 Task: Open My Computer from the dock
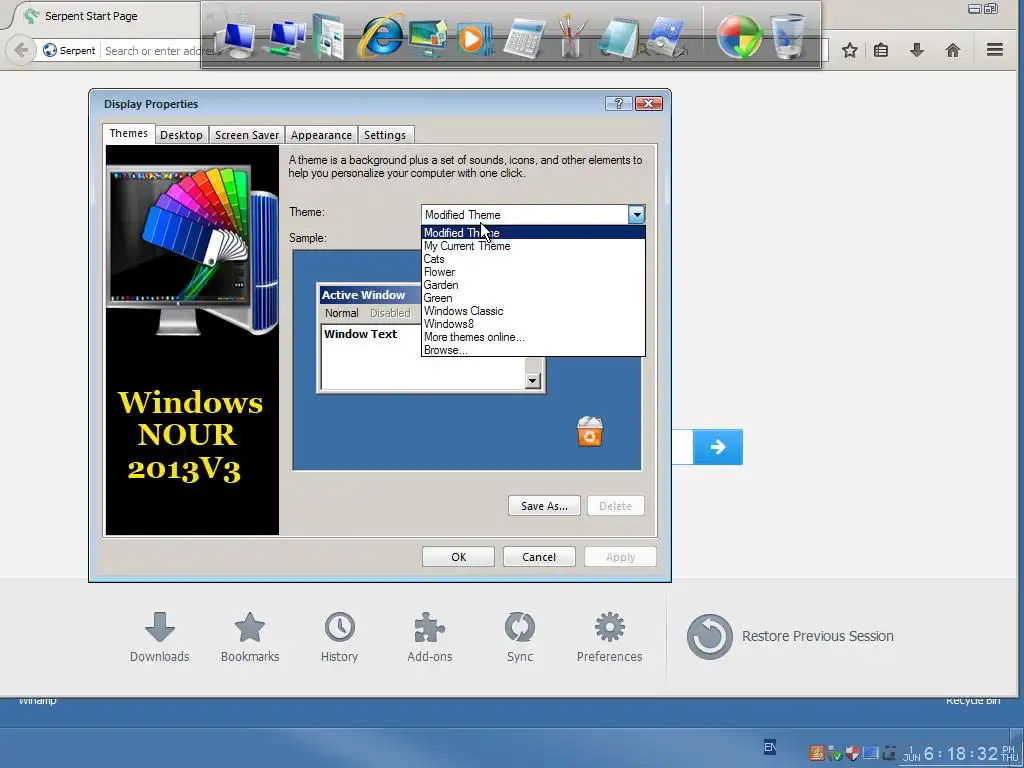[238, 38]
